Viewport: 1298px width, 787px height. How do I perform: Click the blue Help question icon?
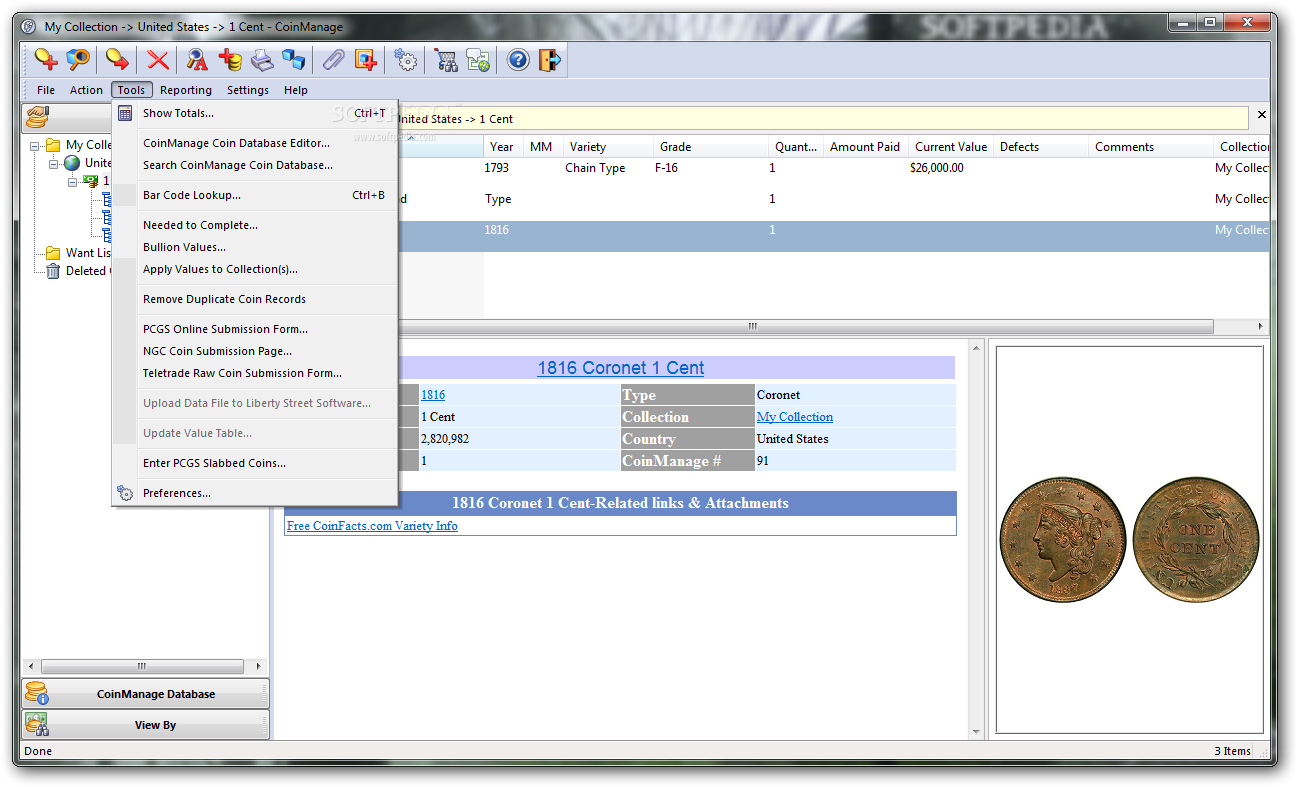pos(517,60)
